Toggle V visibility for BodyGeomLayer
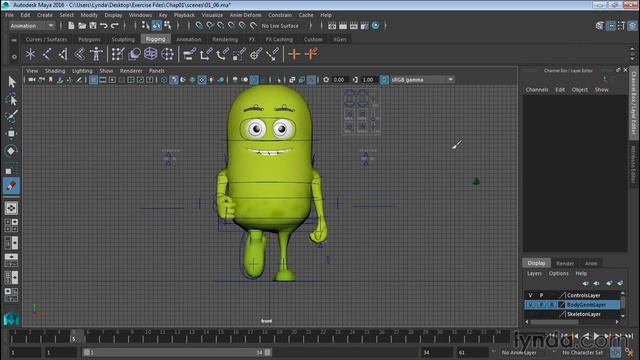Image resolution: width=640 pixels, height=360 pixels. 530,304
